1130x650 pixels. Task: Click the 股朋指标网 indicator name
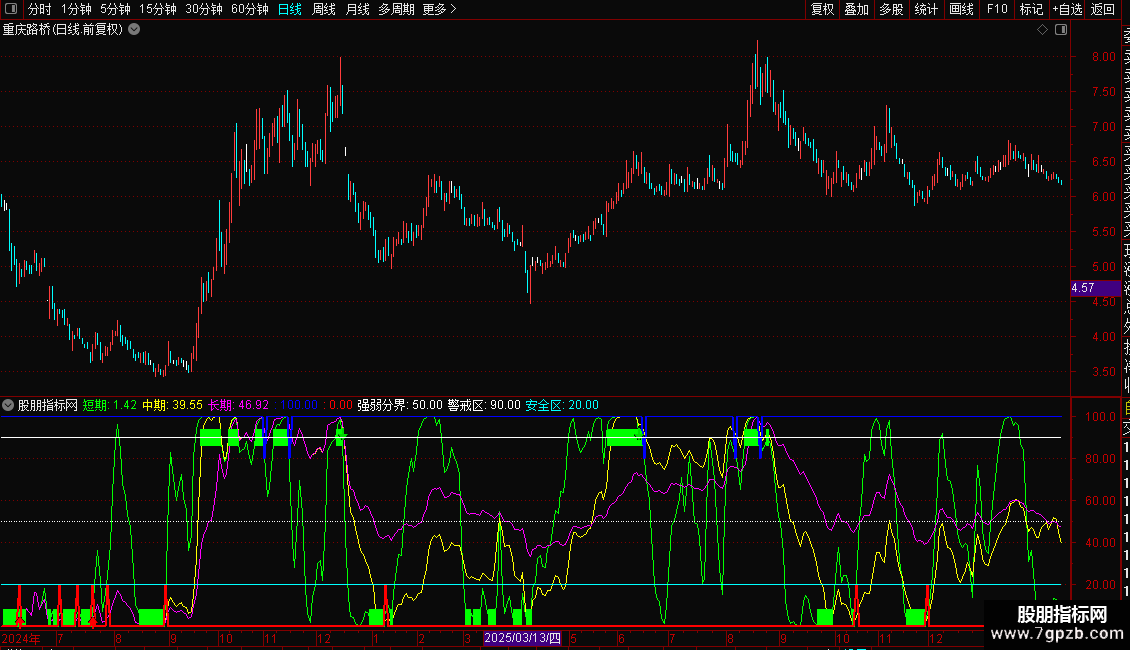point(48,405)
